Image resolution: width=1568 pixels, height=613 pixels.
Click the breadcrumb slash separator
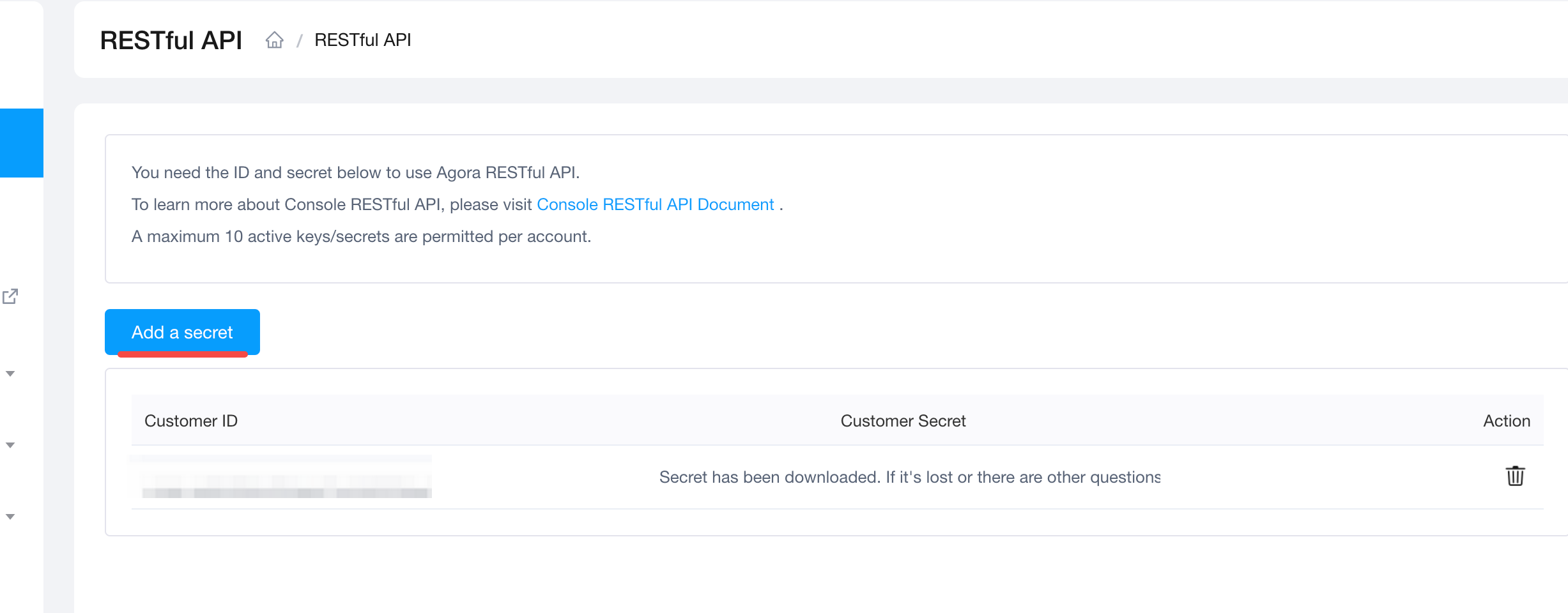click(299, 41)
